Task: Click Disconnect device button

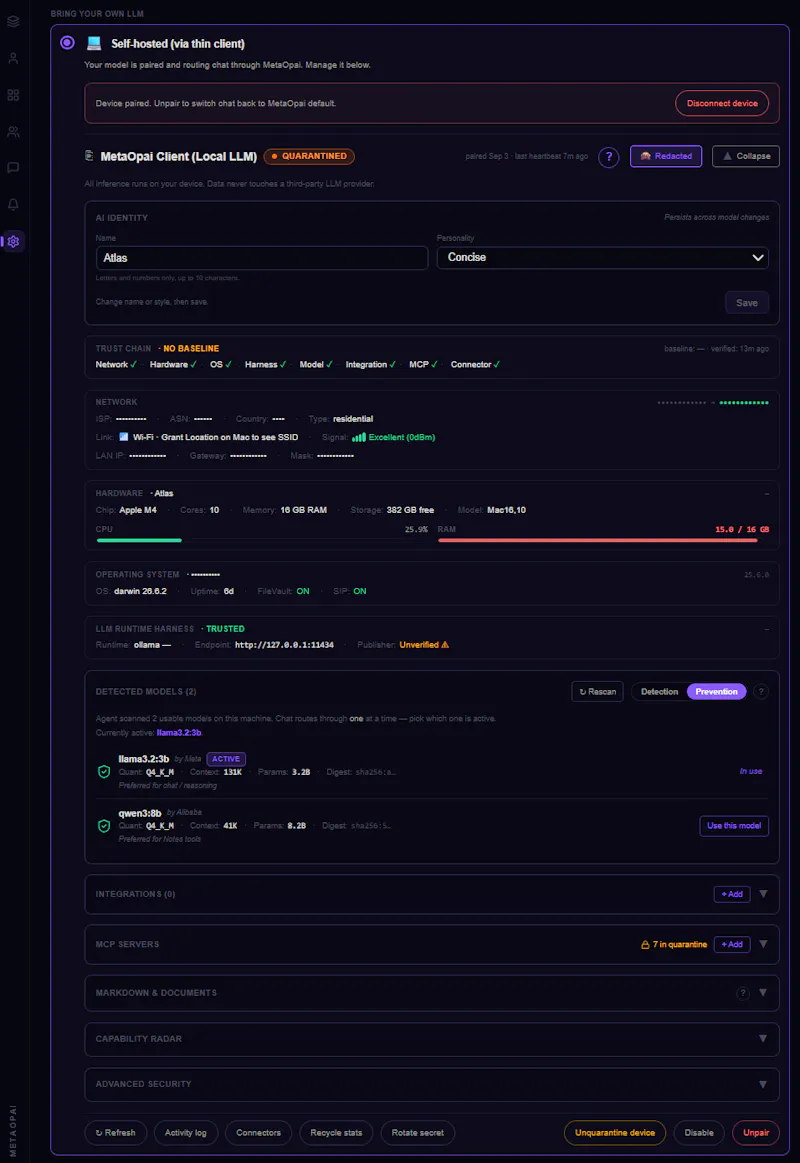Action: coord(722,103)
